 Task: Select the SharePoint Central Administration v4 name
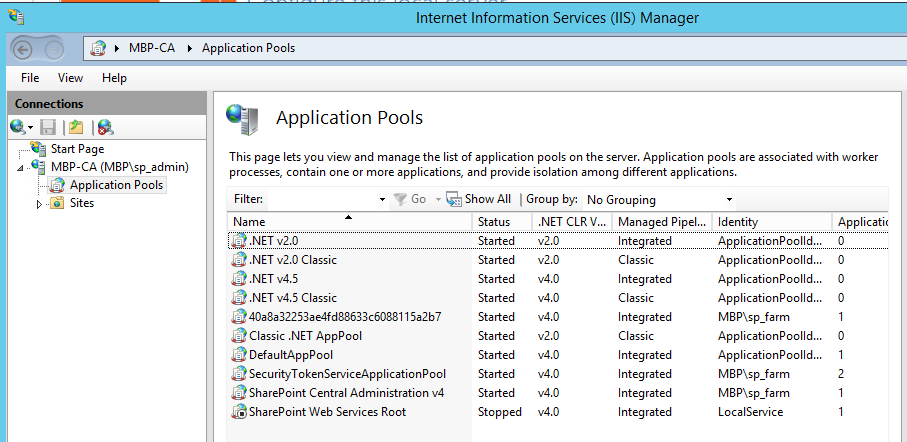(x=346, y=393)
